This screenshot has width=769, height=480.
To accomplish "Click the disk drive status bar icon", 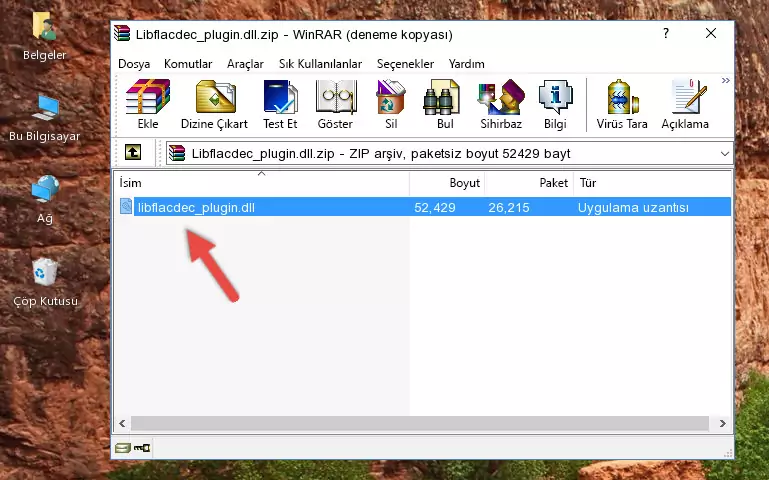I will tap(122, 448).
